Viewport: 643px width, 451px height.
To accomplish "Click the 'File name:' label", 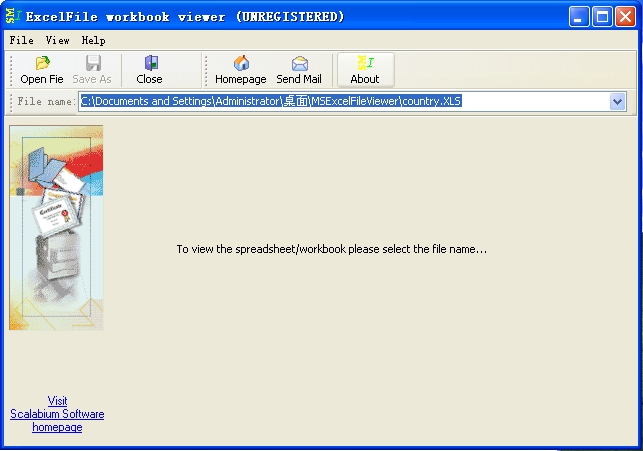I will 46,101.
